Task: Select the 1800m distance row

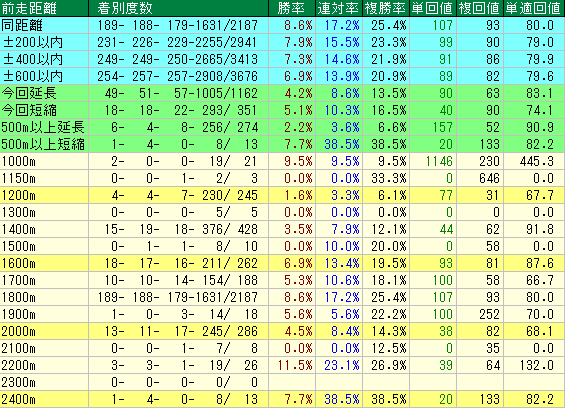Action: point(282,297)
